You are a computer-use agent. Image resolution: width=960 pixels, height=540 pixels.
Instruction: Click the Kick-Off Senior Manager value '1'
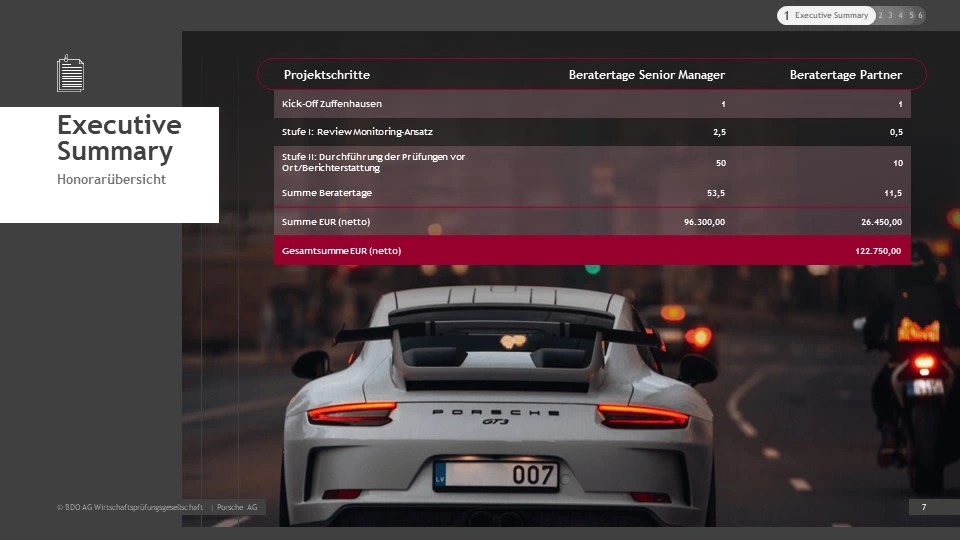[723, 104]
